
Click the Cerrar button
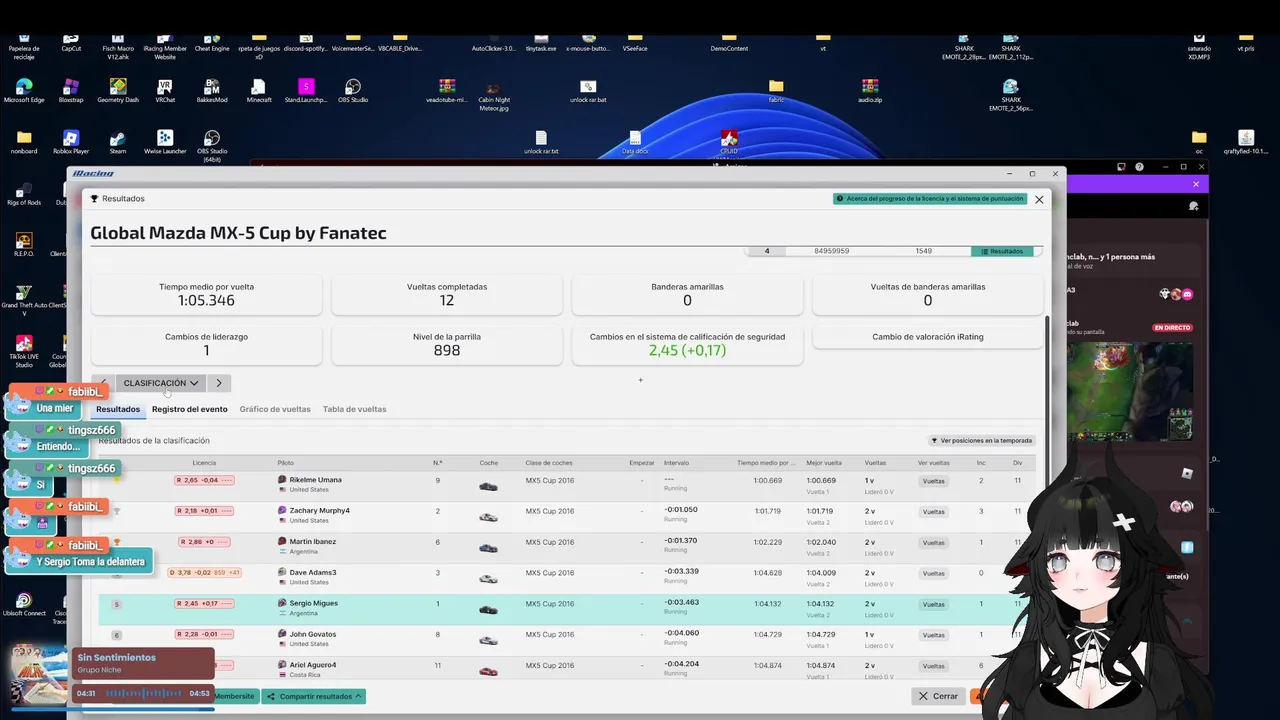[x=939, y=696]
